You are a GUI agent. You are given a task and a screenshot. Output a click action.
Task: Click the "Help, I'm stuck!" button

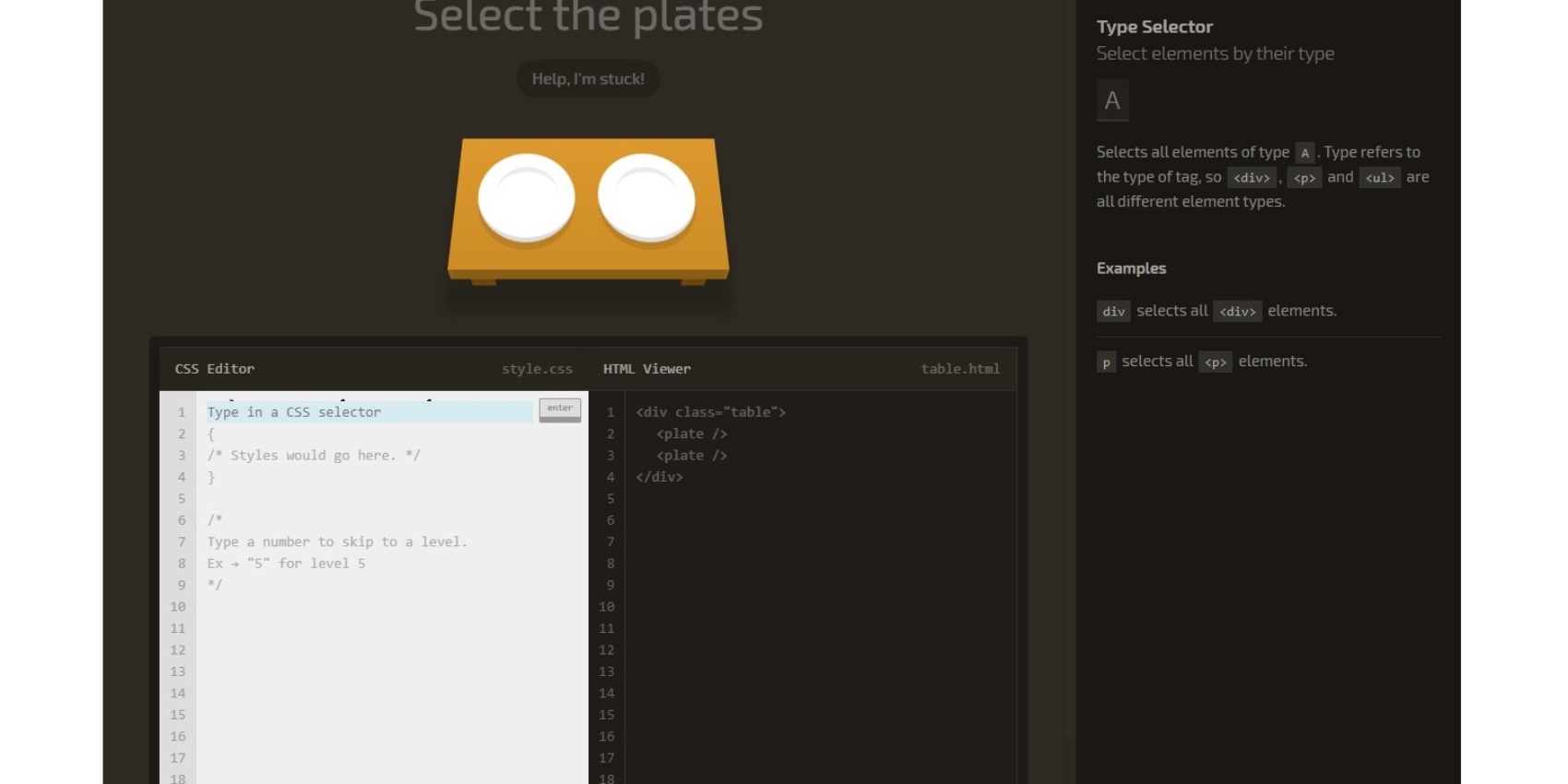point(588,79)
